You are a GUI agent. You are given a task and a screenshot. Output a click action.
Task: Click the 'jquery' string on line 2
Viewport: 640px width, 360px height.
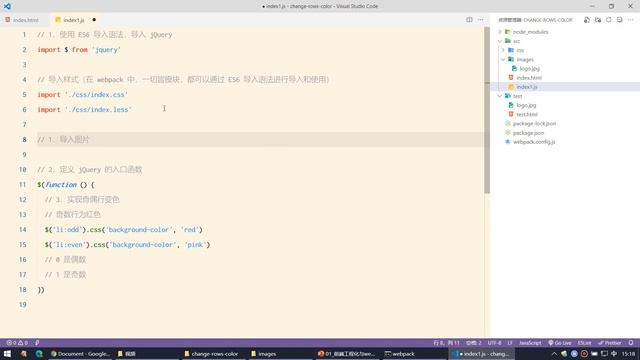pyautogui.click(x=106, y=50)
